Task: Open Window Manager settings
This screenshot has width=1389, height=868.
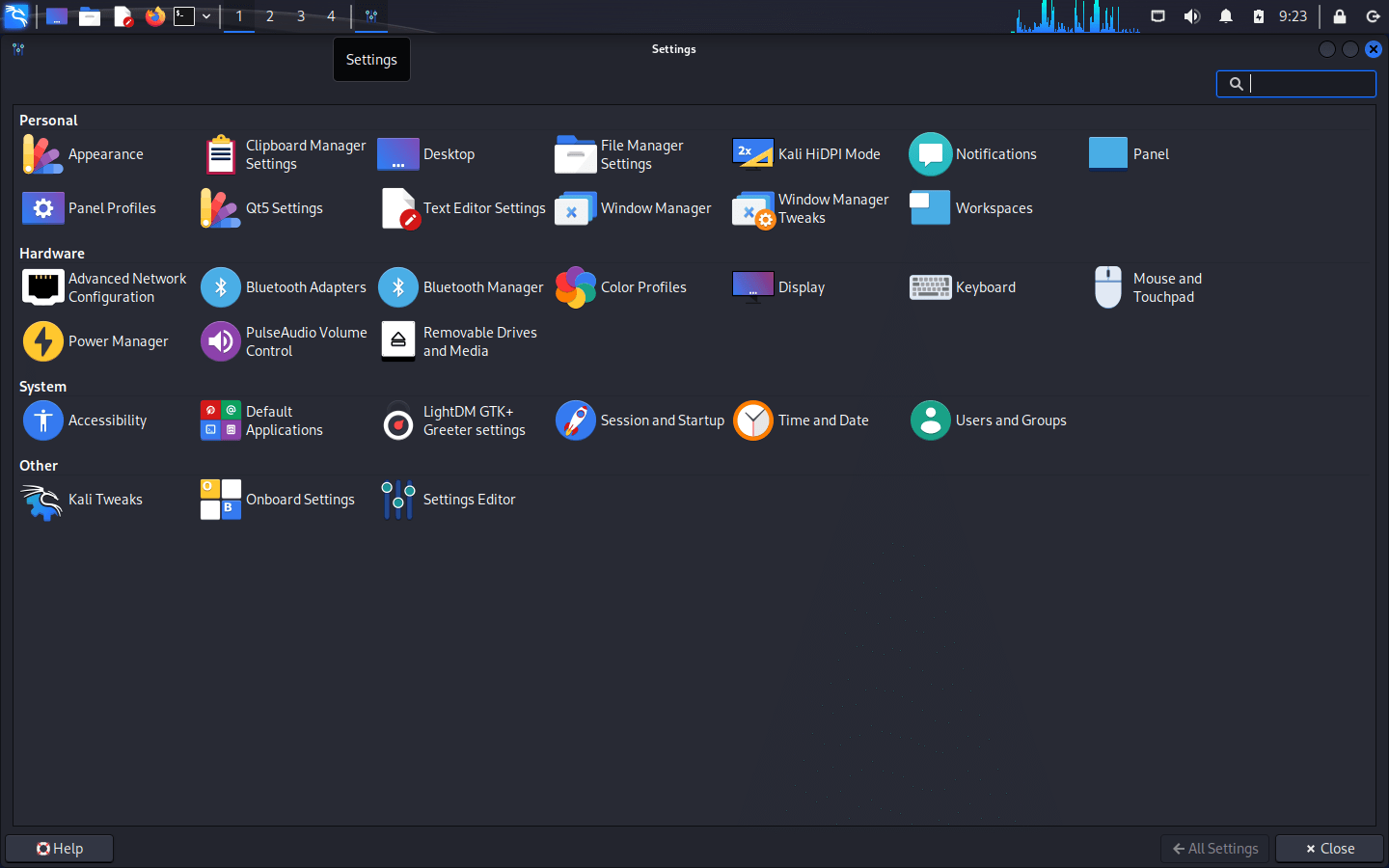Action: coord(634,208)
